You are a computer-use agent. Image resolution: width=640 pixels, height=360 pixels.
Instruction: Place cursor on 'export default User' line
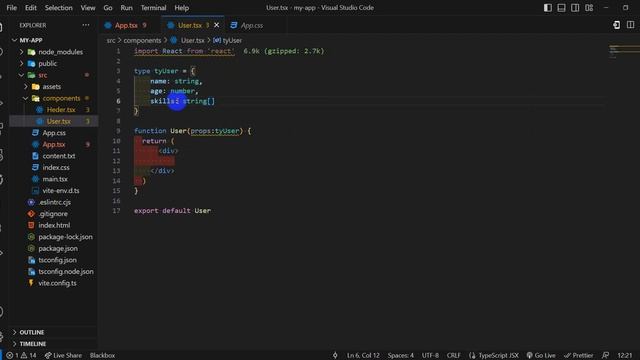click(x=172, y=211)
